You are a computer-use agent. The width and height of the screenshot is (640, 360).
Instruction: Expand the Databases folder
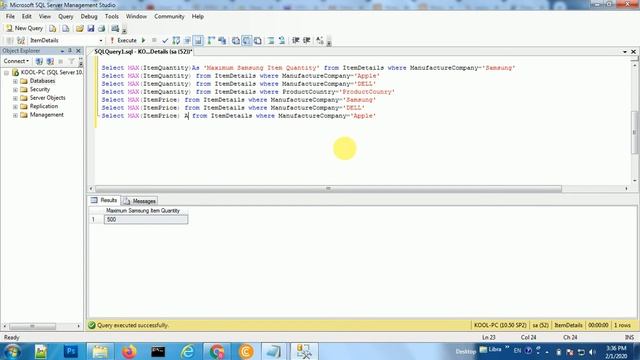pyautogui.click(x=15, y=81)
